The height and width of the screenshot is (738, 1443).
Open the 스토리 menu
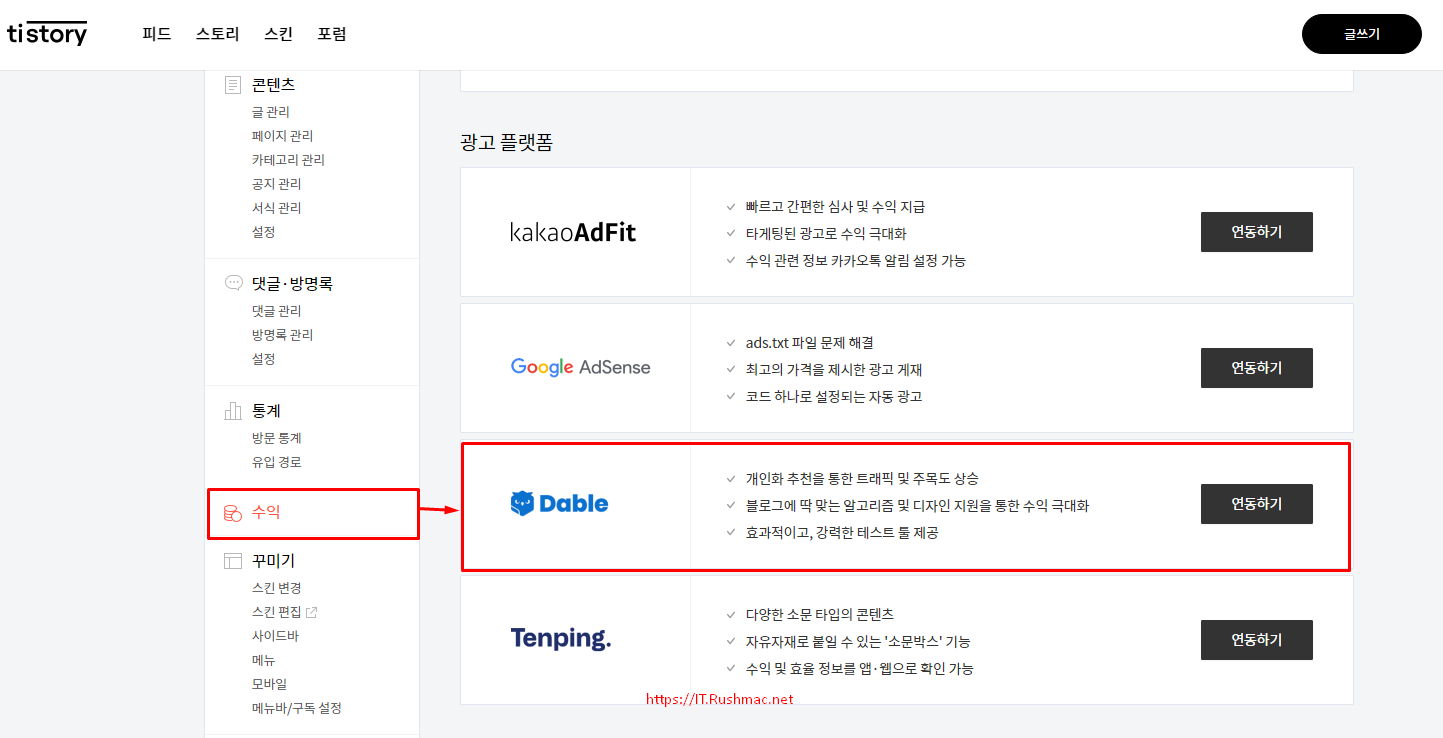click(x=218, y=34)
